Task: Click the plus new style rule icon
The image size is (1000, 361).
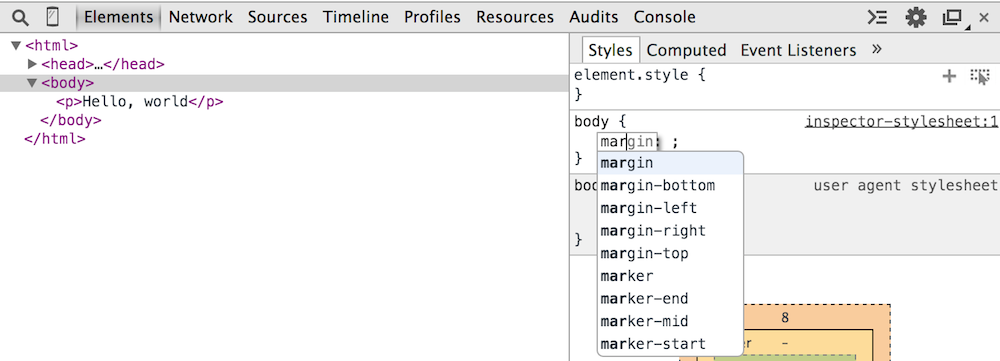Action: point(950,77)
